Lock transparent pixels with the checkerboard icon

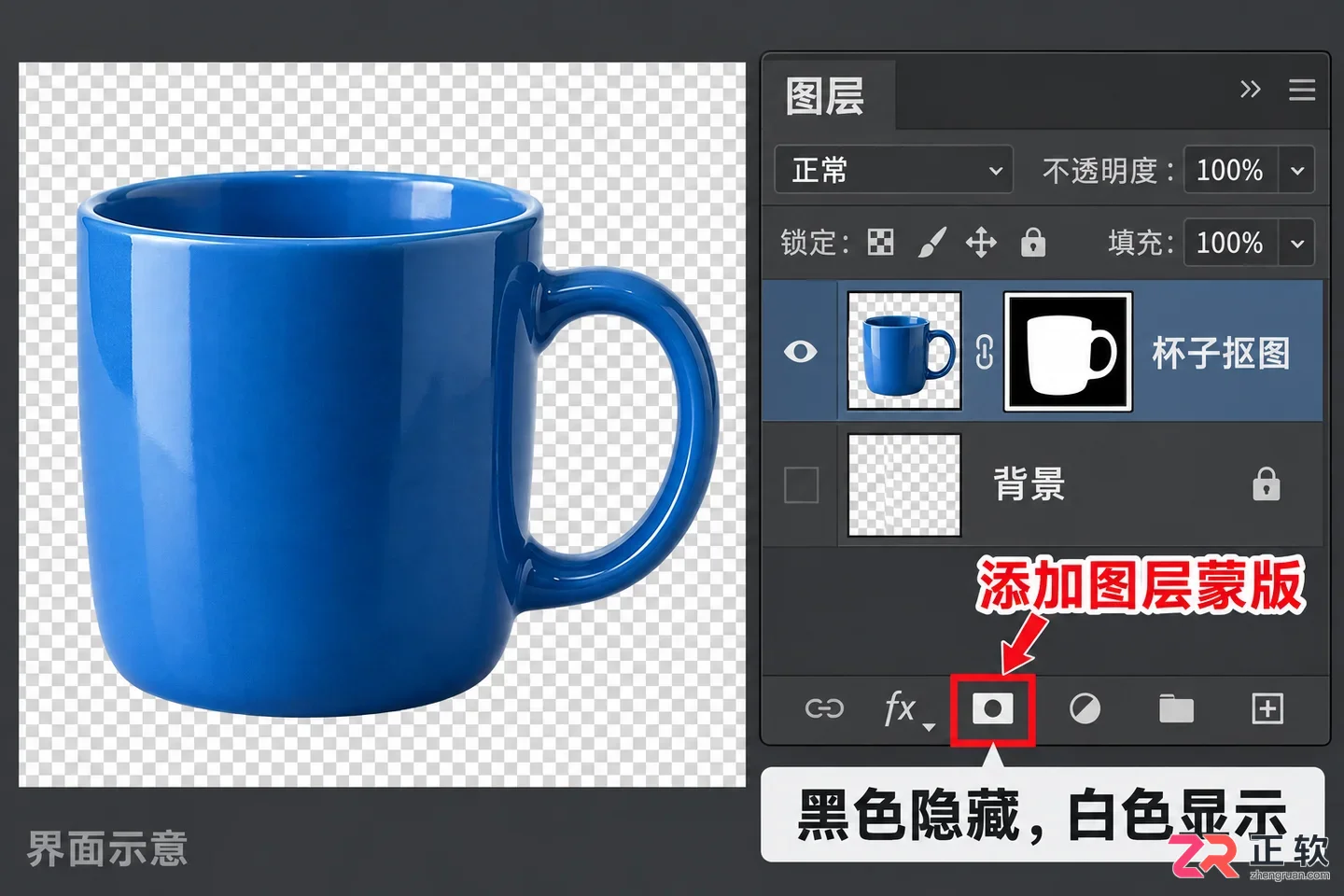point(881,243)
